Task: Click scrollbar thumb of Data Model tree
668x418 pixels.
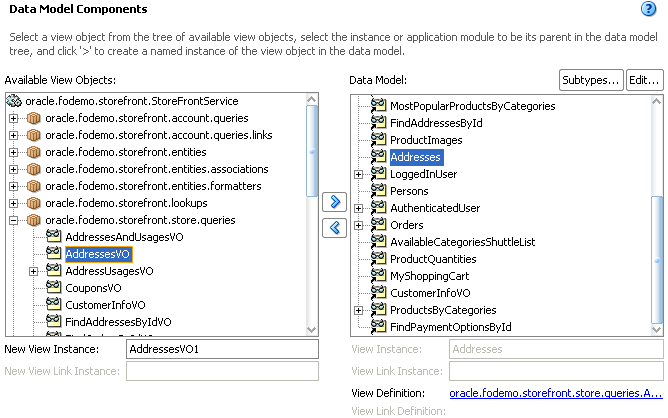Action: click(657, 260)
